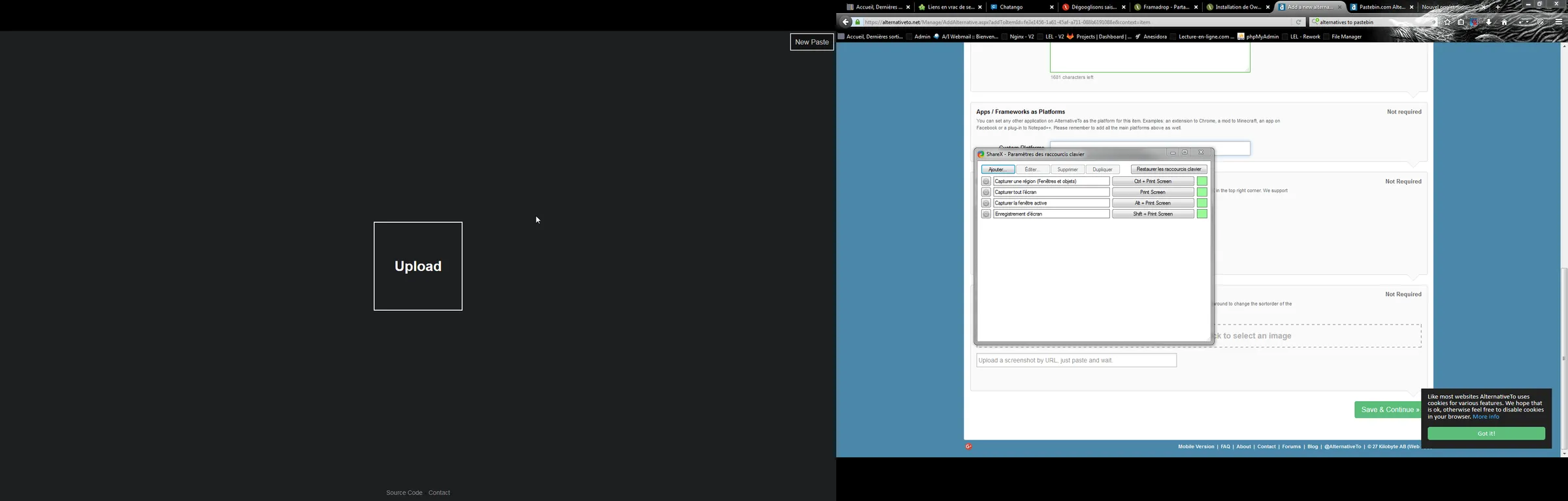1568x501 pixels.
Task: Click the screenshot URL upload field
Action: 1076,361
